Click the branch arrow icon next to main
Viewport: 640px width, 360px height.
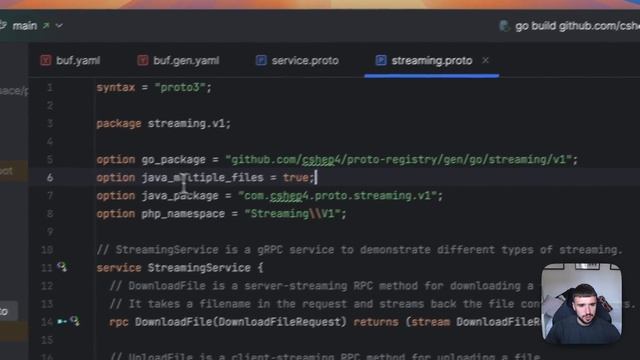click(46, 26)
